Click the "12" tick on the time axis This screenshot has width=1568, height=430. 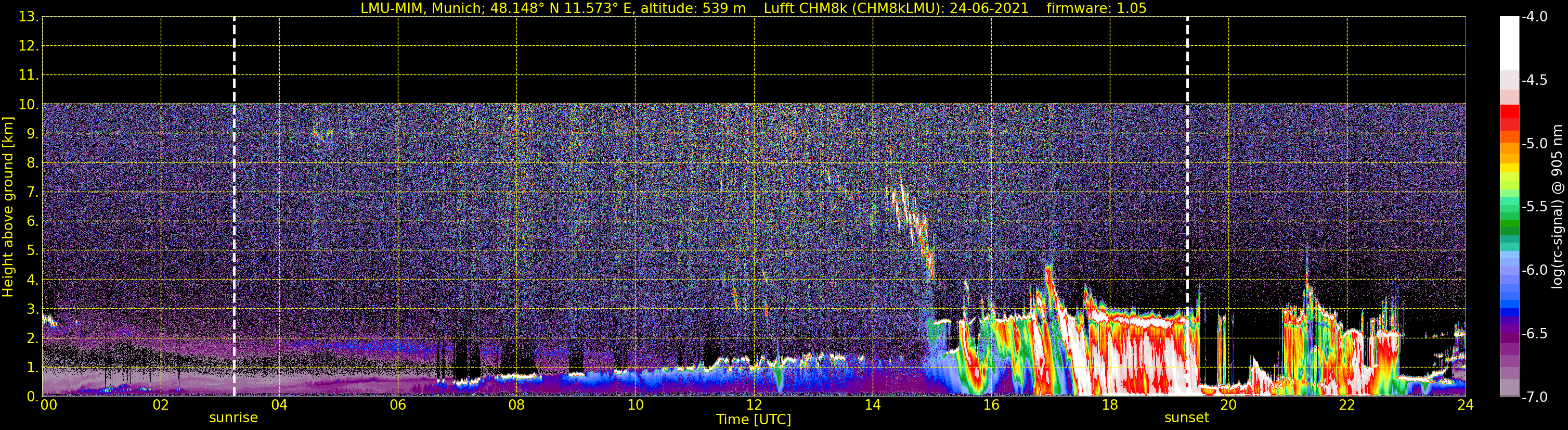[x=754, y=405]
